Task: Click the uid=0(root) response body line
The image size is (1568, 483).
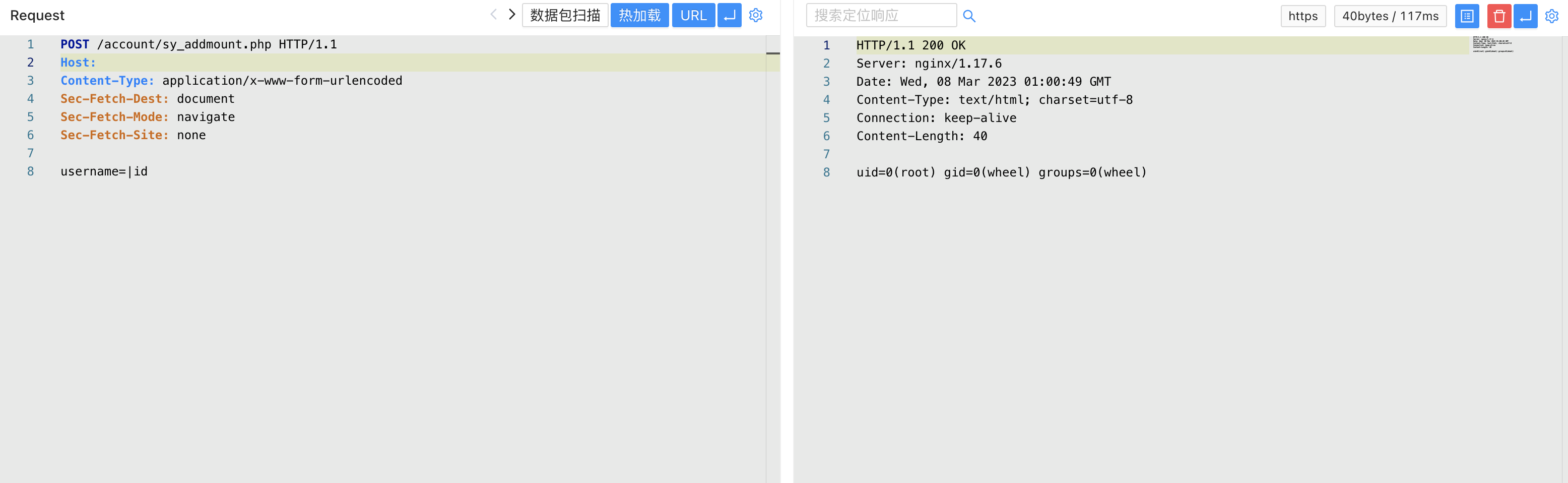Action: [x=1001, y=172]
